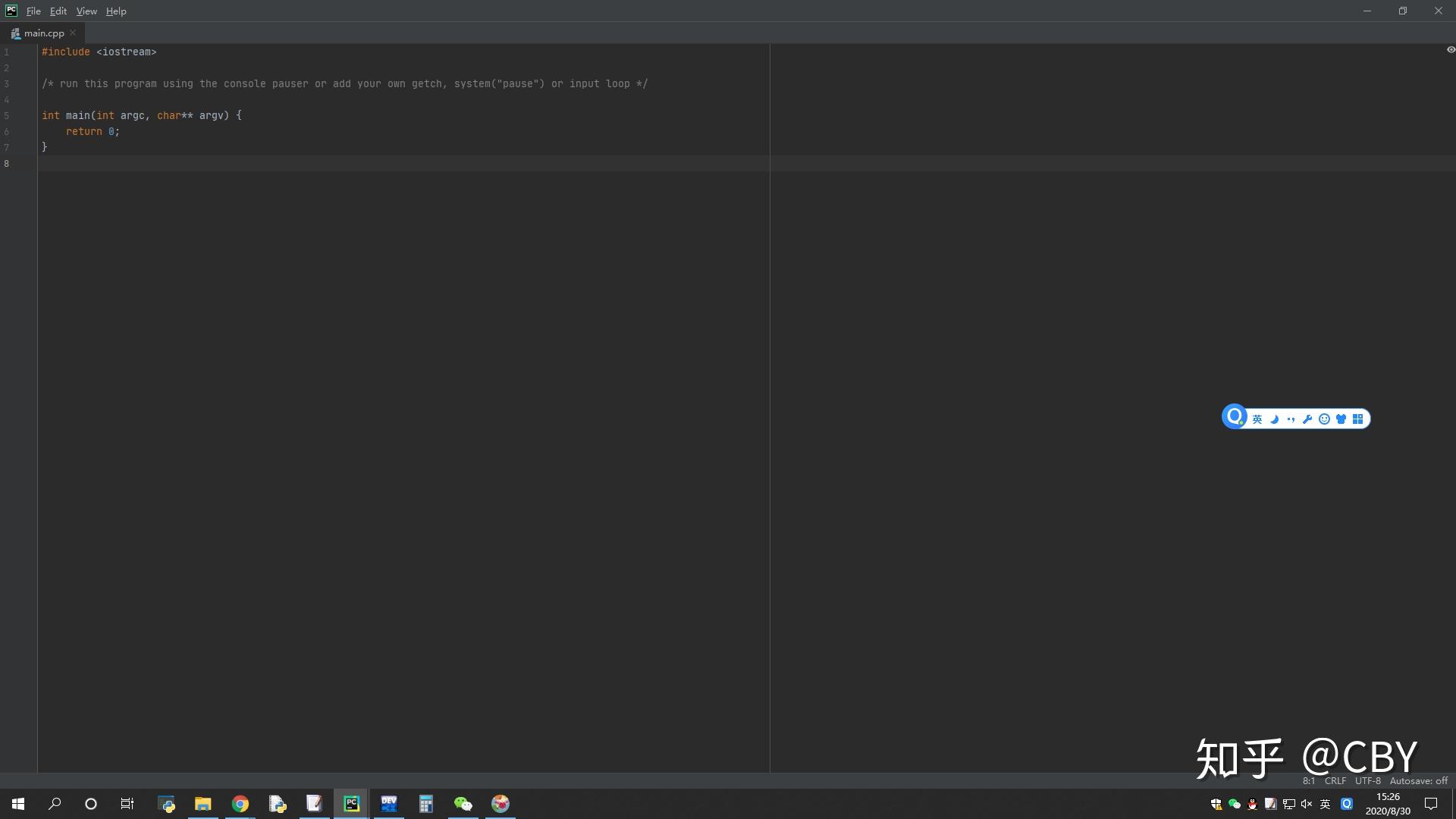Toggle Chinese/English punctuation on the input bar

point(1291,419)
